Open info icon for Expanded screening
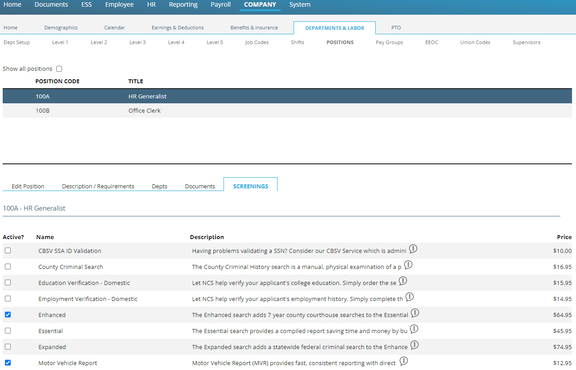 click(414, 345)
